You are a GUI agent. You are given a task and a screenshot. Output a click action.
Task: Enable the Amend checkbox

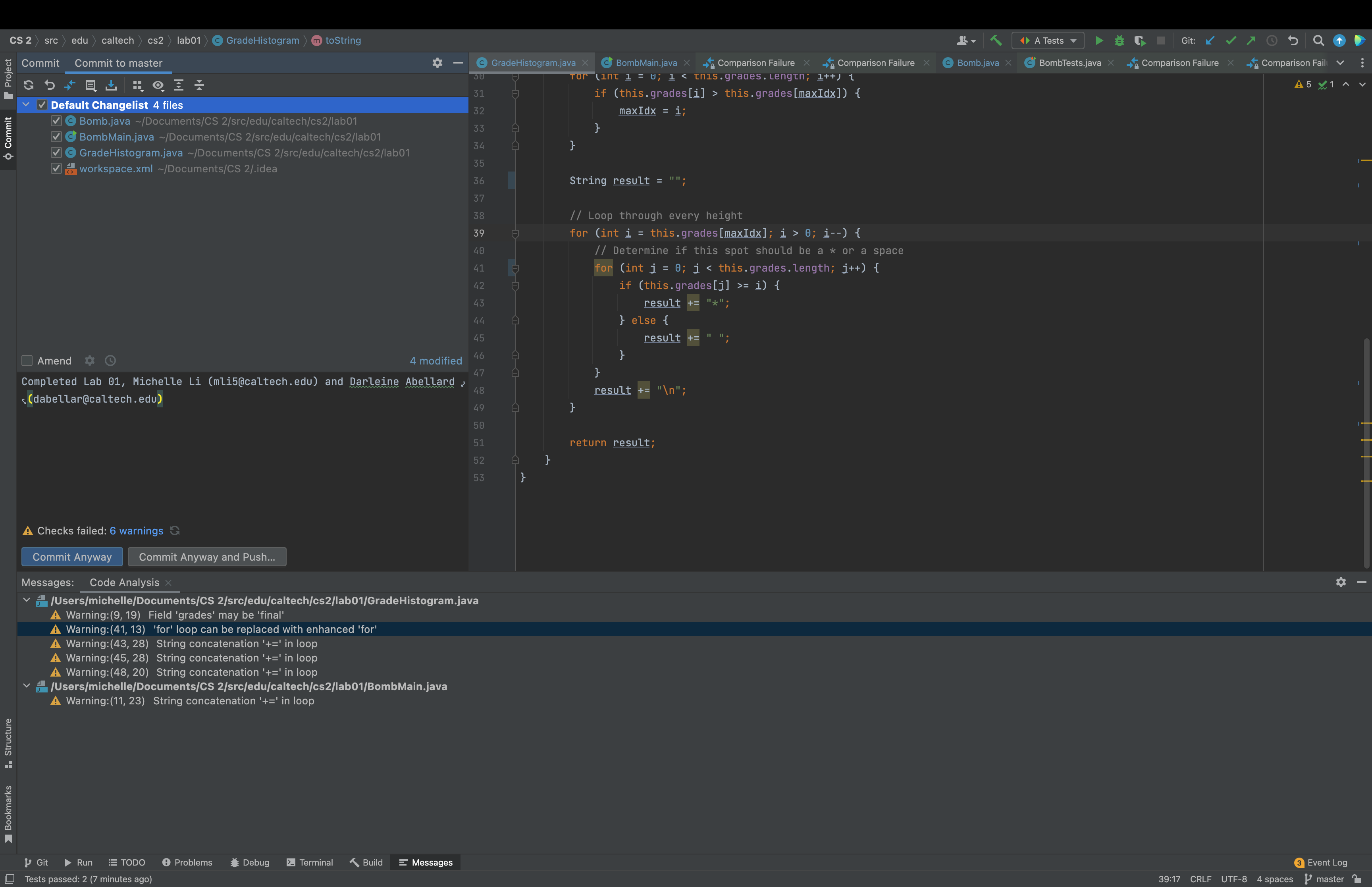(27, 361)
